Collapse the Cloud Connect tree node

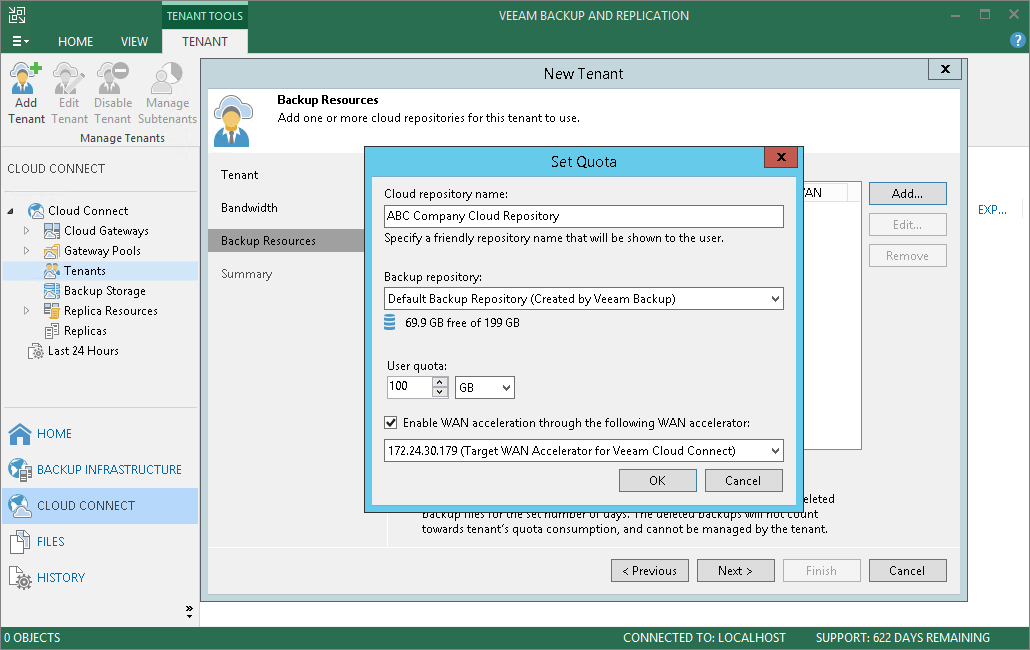click(11, 211)
